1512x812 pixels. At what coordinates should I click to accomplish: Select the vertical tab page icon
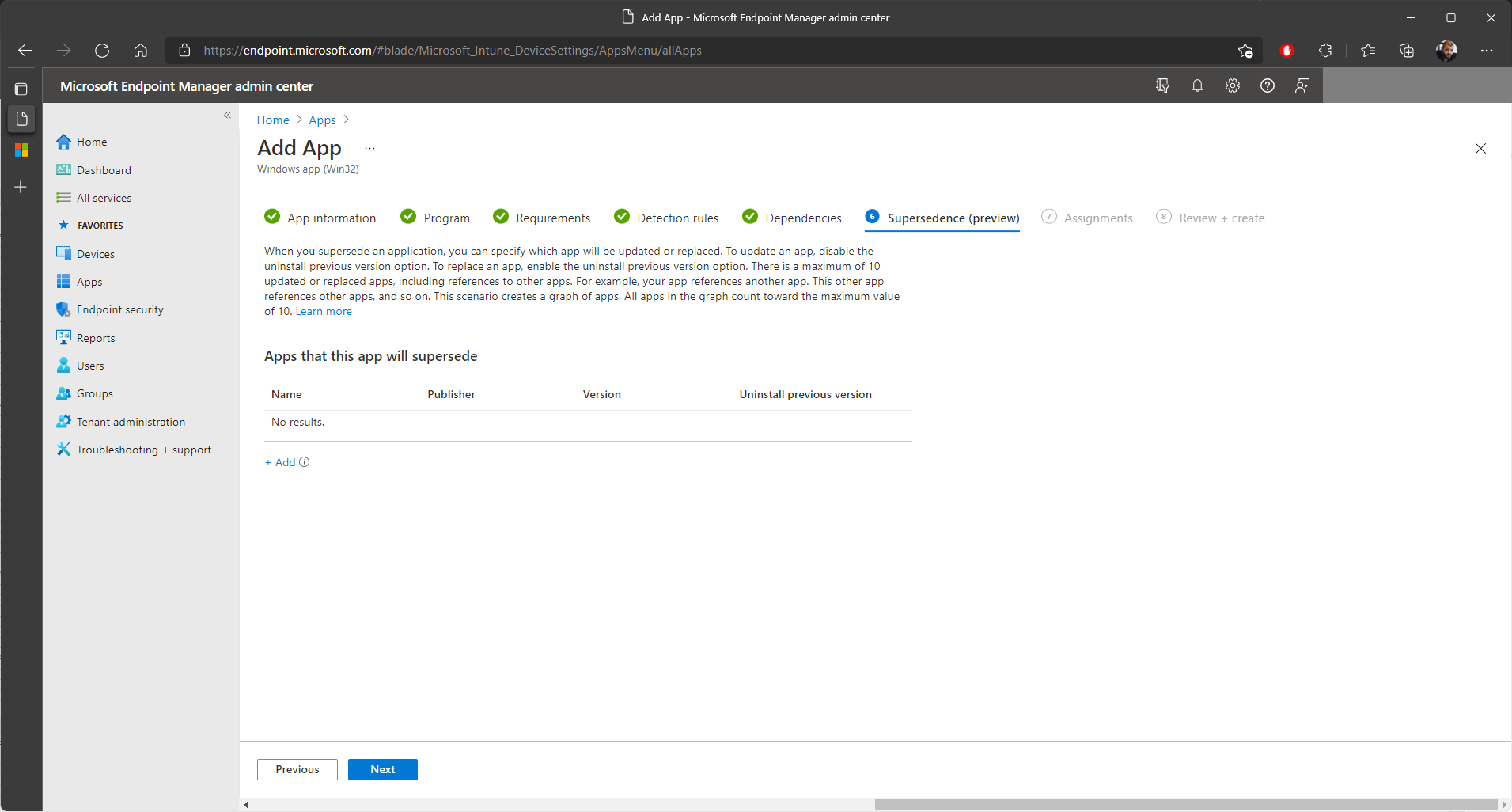21,119
